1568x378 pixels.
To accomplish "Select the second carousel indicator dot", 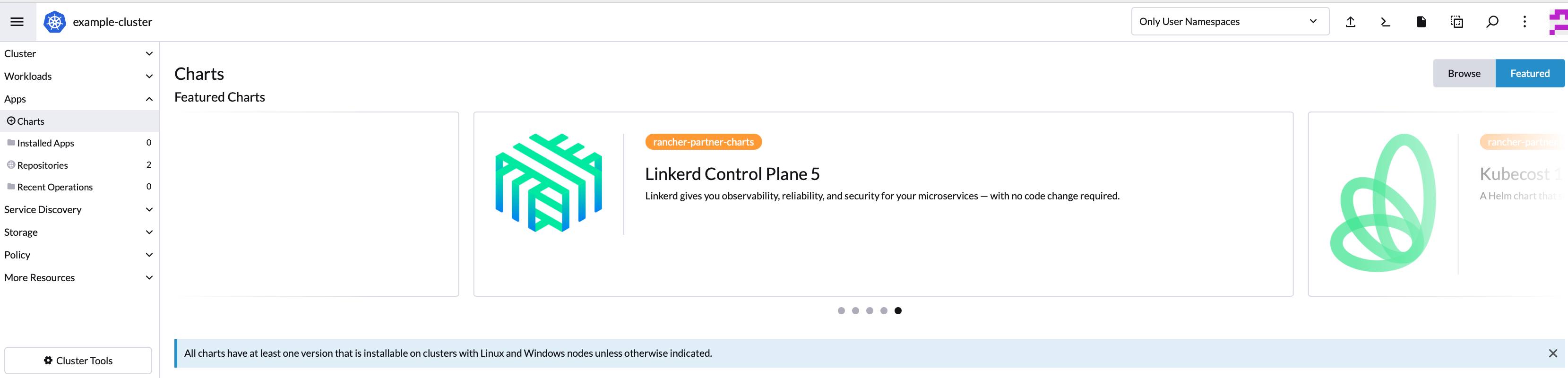I will (x=855, y=310).
